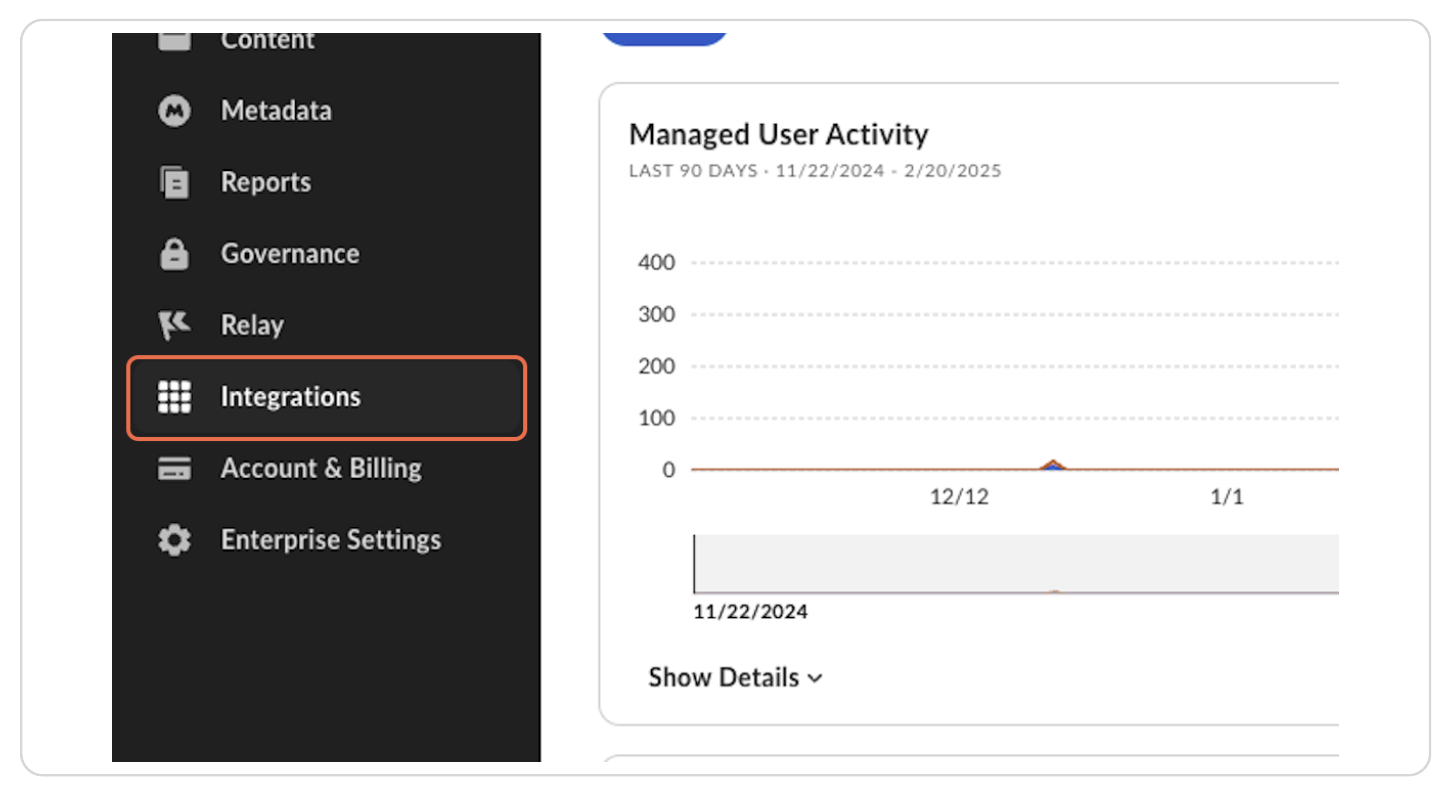This screenshot has height=798, width=1450.
Task: Open the Integrations label in sidebar
Action: (290, 397)
